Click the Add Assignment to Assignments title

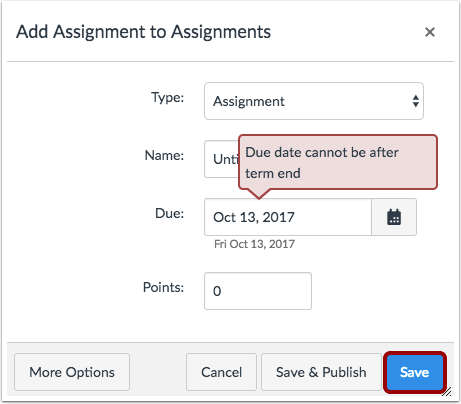143,32
